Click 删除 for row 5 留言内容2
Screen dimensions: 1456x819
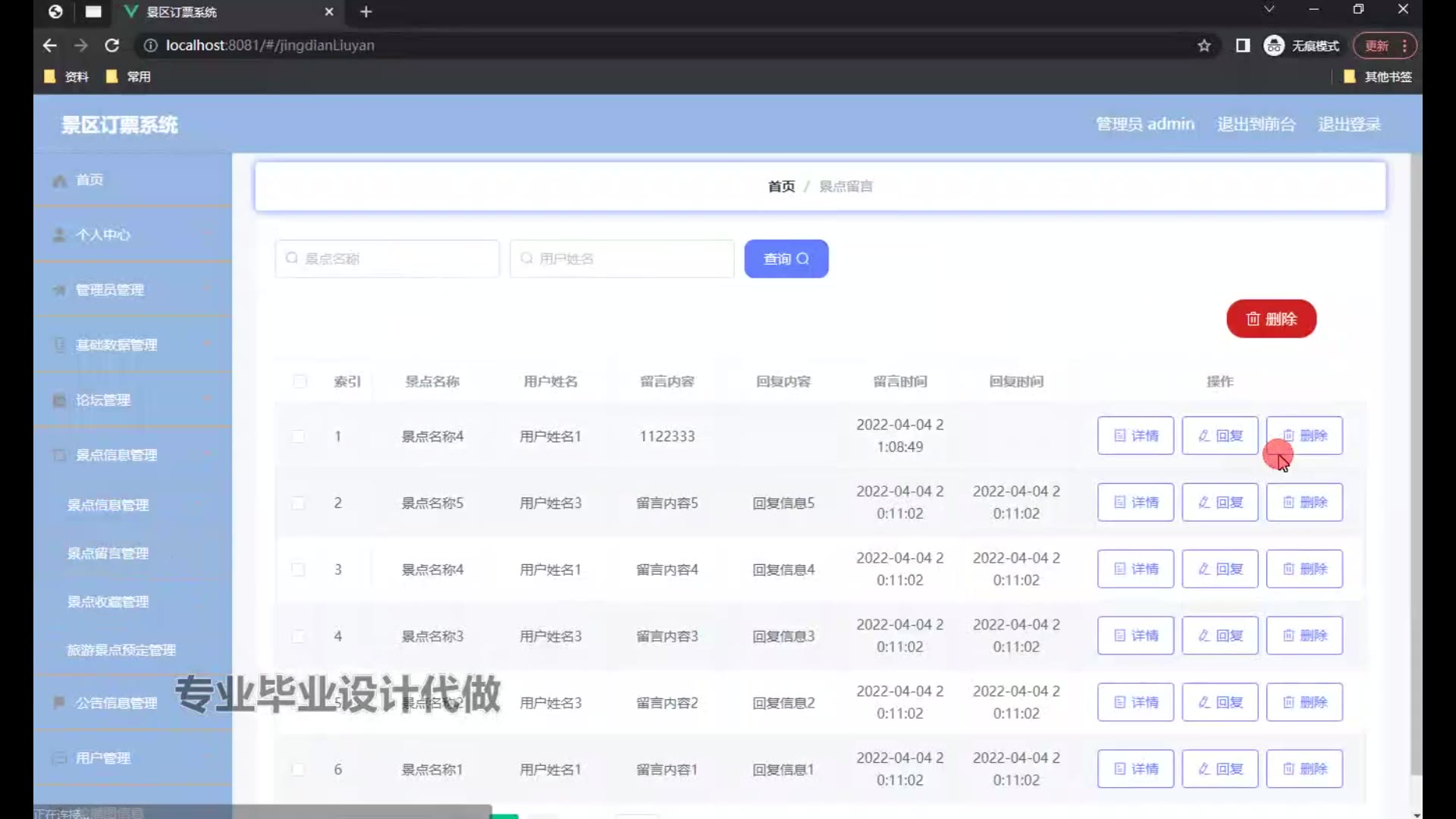[x=1304, y=703]
